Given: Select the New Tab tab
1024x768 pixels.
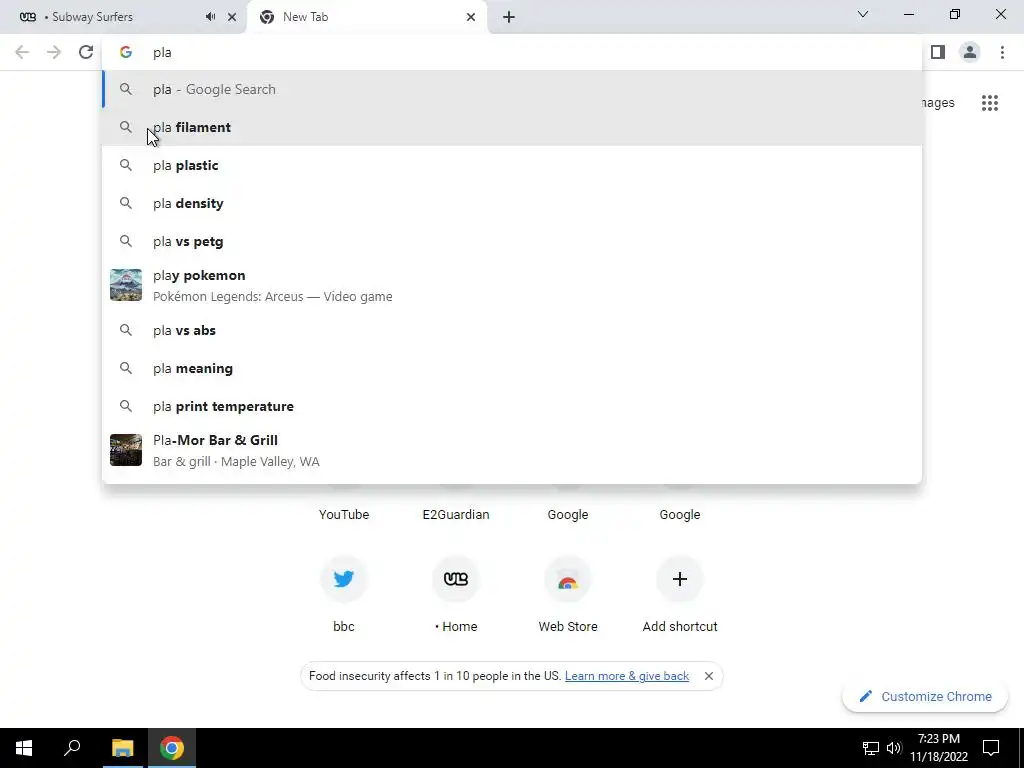Looking at the screenshot, I should click(x=366, y=17).
